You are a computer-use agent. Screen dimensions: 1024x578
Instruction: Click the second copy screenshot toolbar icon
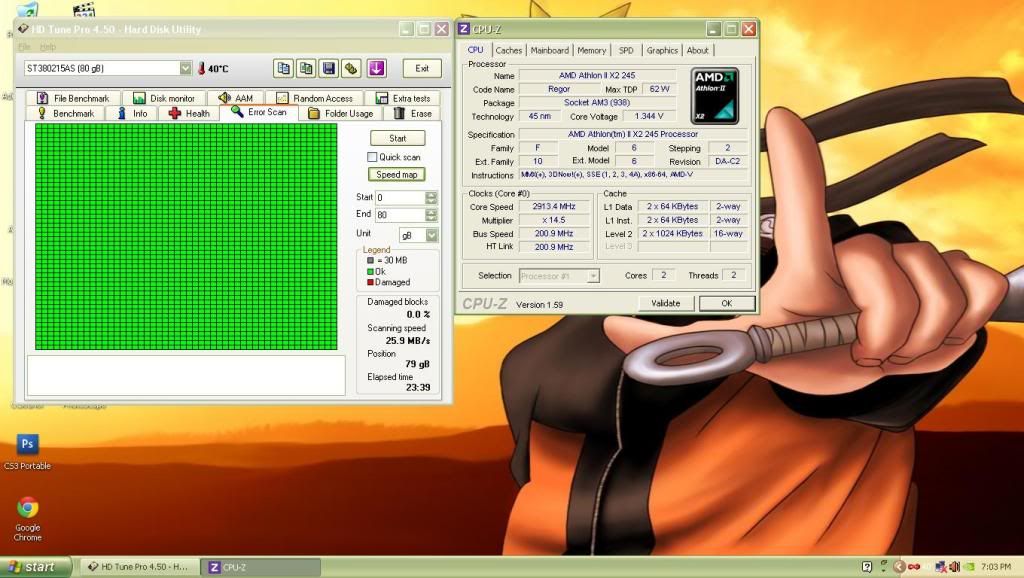(x=306, y=68)
